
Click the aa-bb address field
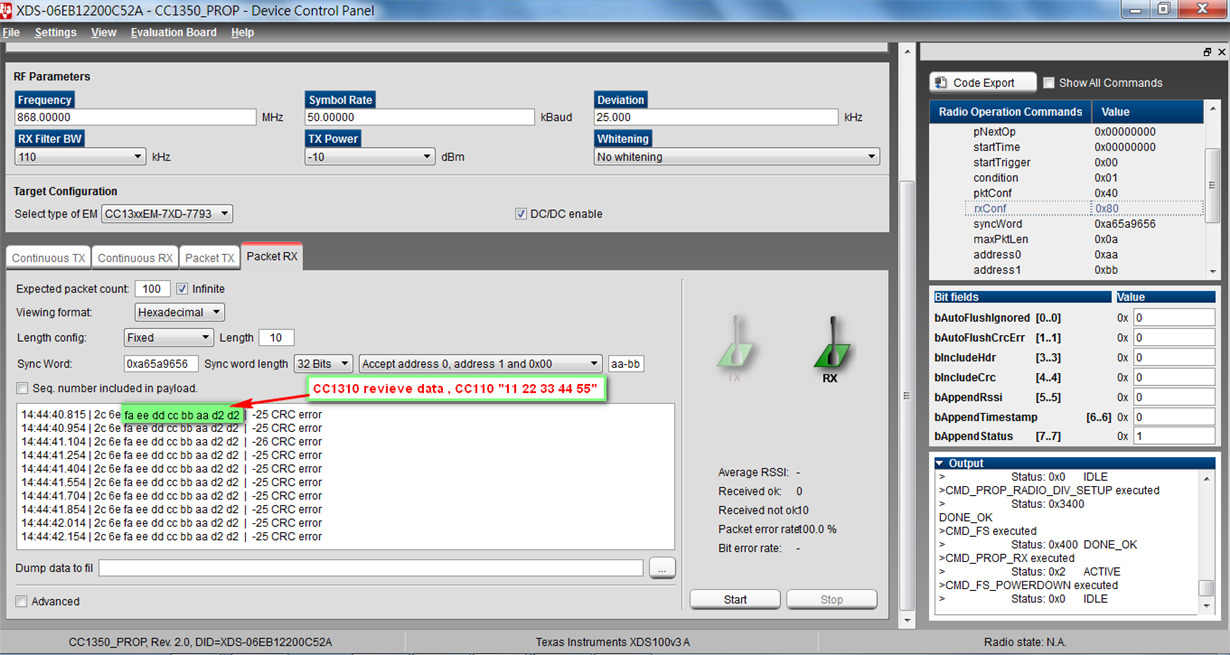coord(626,364)
